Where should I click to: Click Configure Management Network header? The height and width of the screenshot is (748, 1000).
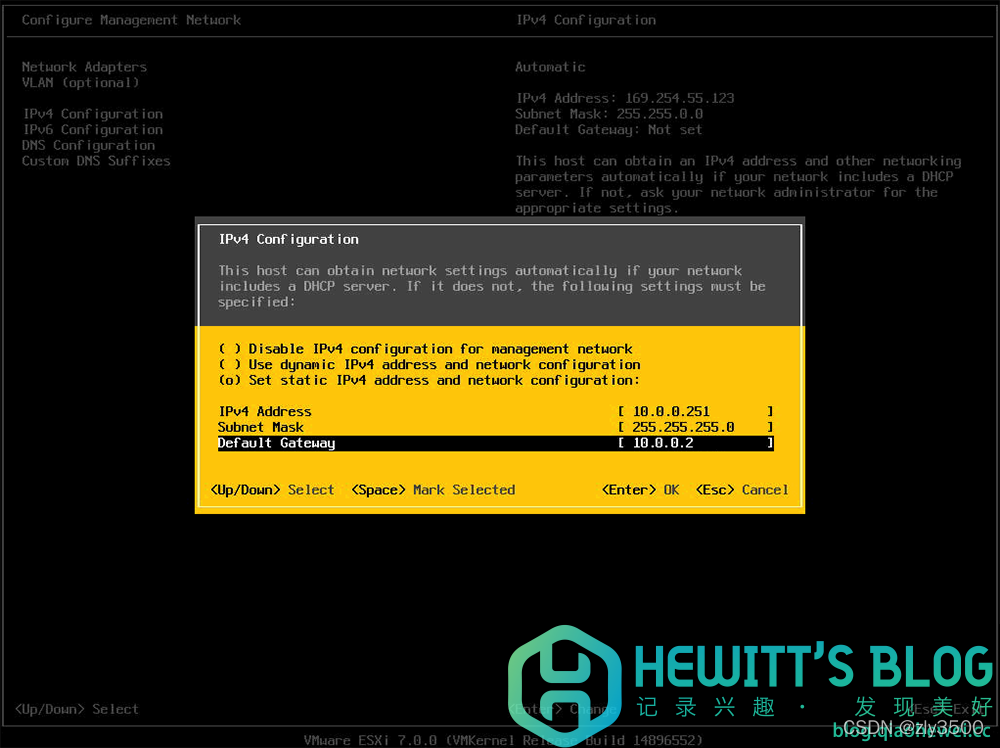(x=131, y=20)
